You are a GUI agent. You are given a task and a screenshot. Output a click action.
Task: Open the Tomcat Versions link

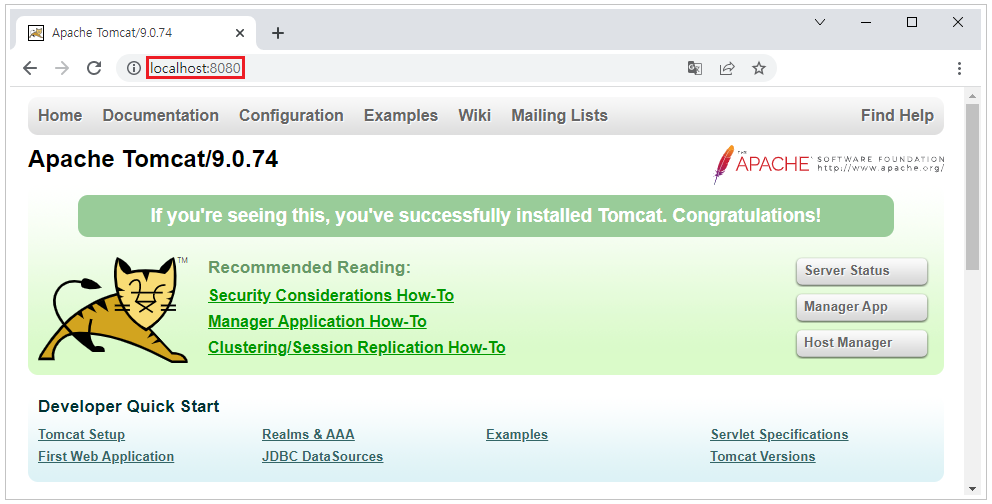(762, 456)
